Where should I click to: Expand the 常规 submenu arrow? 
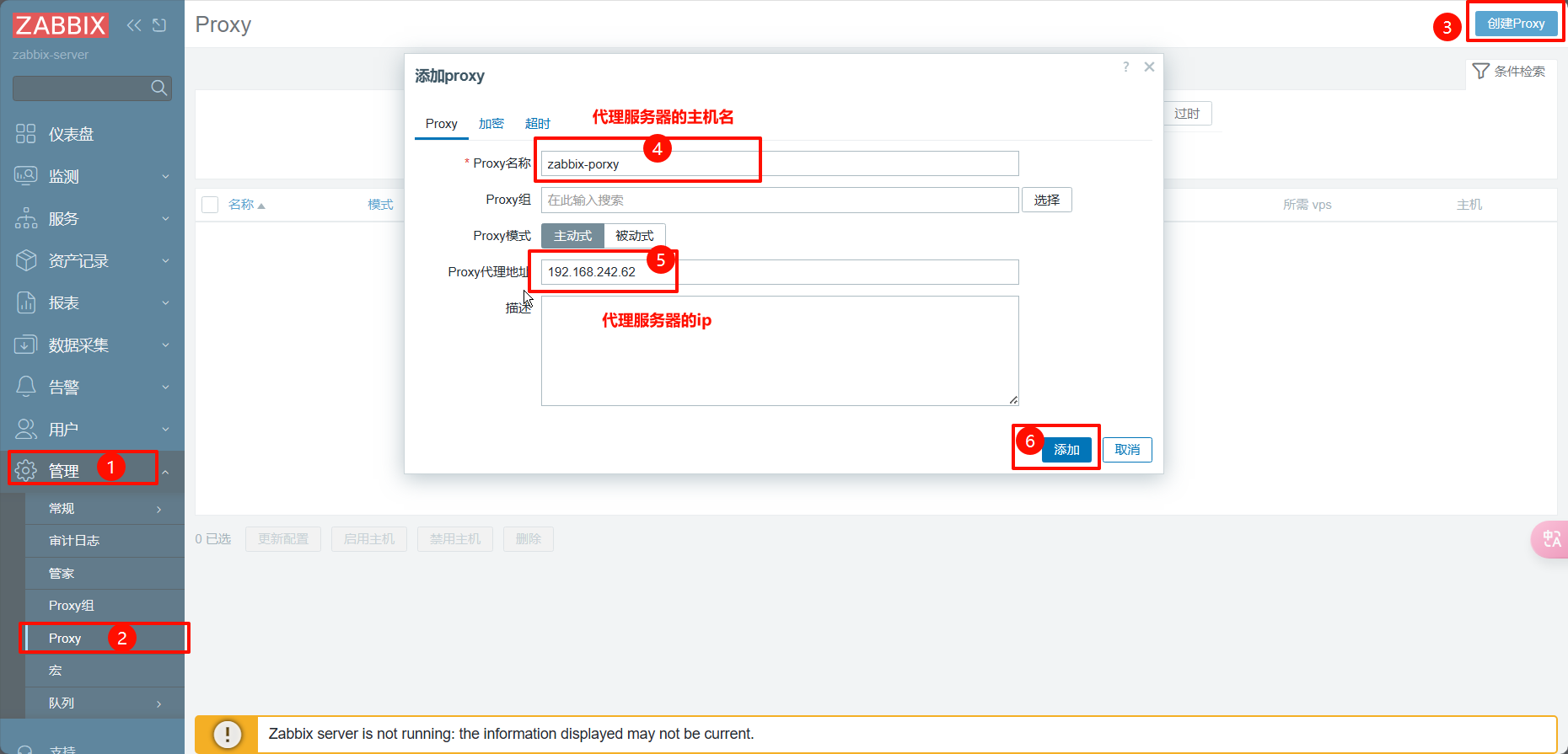158,509
